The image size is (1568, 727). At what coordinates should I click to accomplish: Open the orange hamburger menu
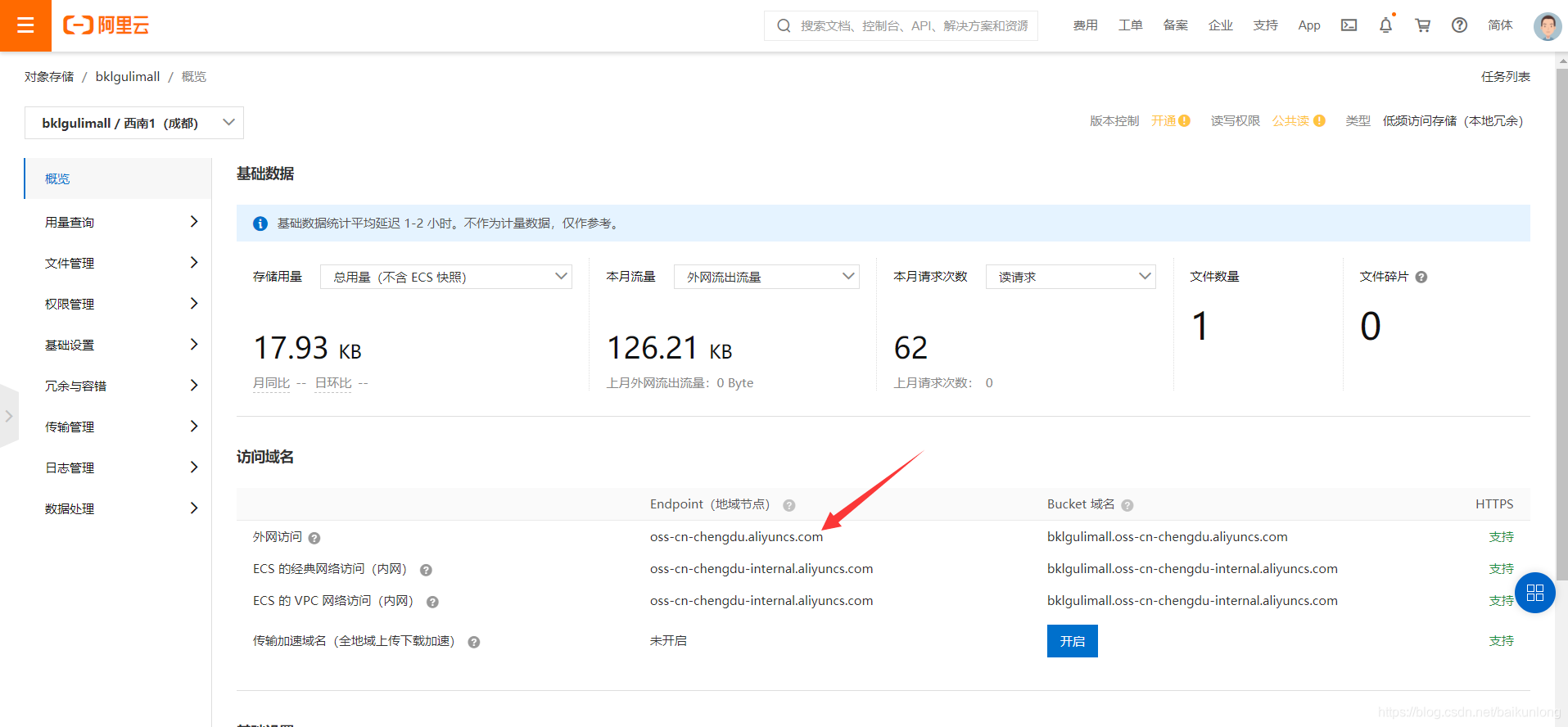coord(25,25)
